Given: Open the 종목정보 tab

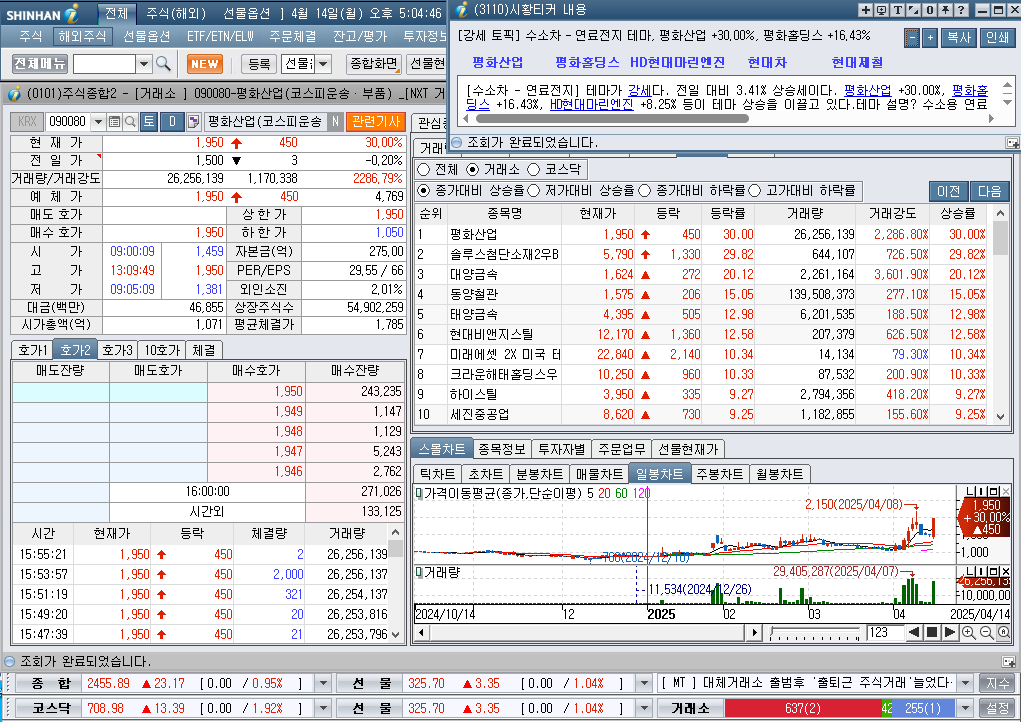Looking at the screenshot, I should (501, 449).
